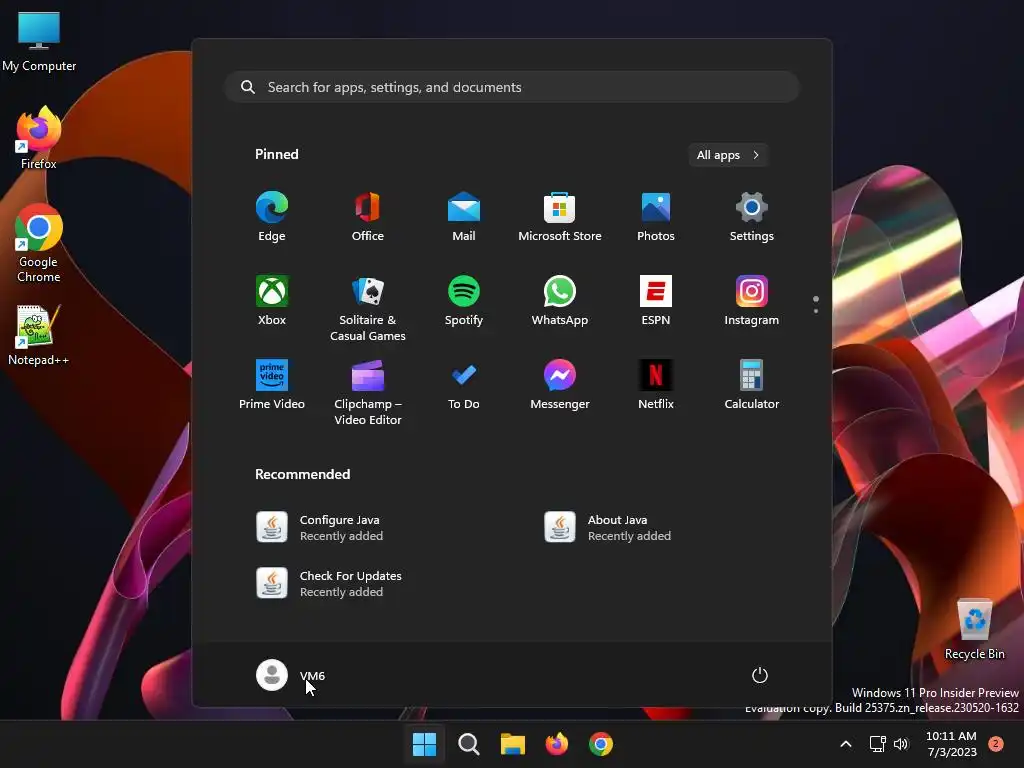Screen dimensions: 1024x768
Task: Open notifications badge showing 2
Action: click(996, 744)
